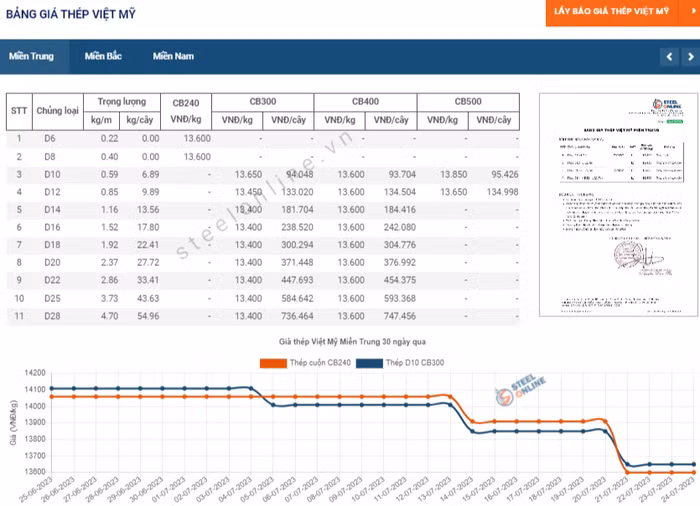The width and height of the screenshot is (700, 506).
Task: Click the 14200 y-axis label on chart
Action: tap(35, 373)
